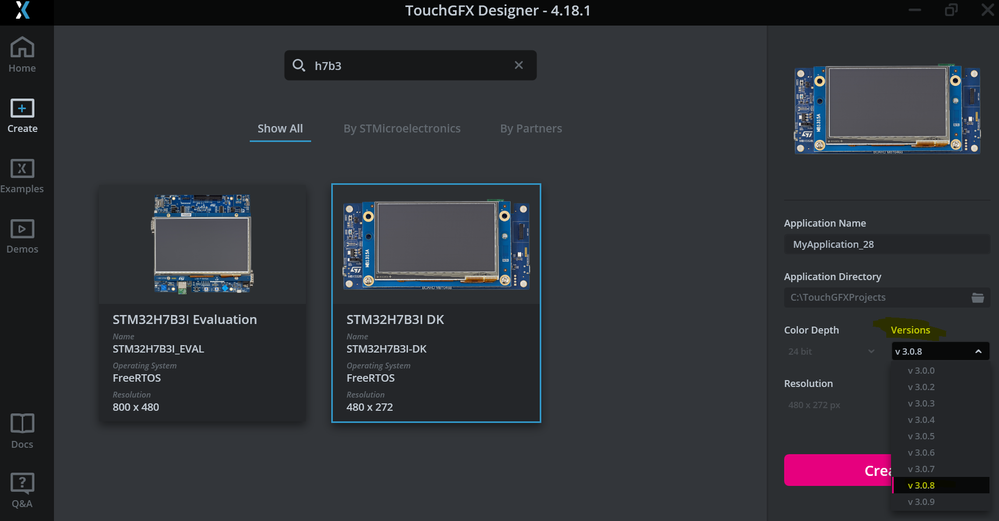Browse for application directory folder icon
The image size is (999, 521).
click(977, 297)
